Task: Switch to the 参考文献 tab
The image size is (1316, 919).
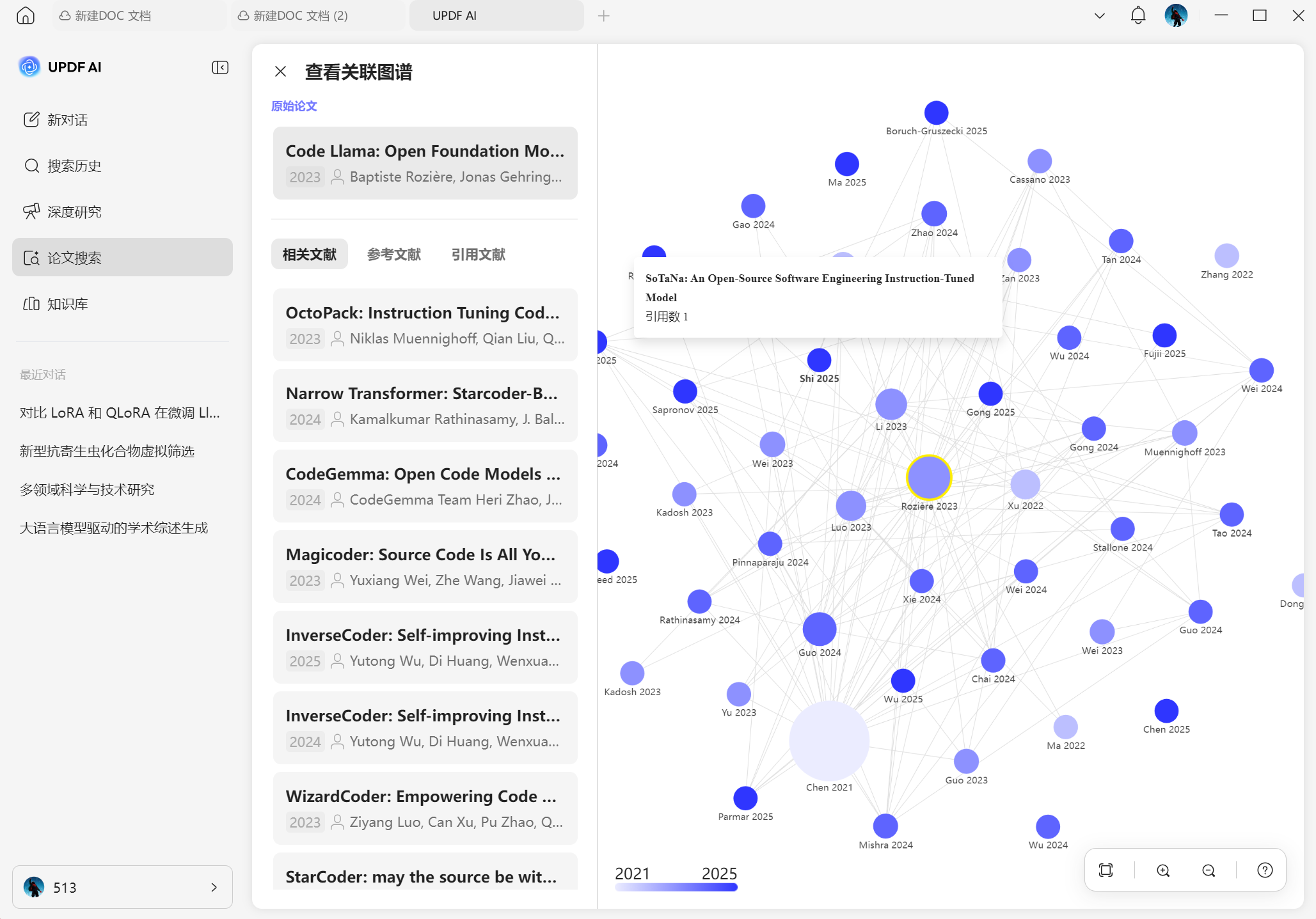Action: tap(393, 255)
